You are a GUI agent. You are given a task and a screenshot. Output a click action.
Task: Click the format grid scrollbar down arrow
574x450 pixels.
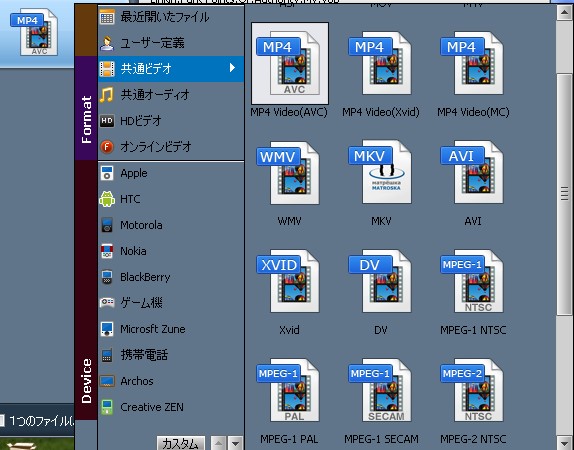click(564, 442)
